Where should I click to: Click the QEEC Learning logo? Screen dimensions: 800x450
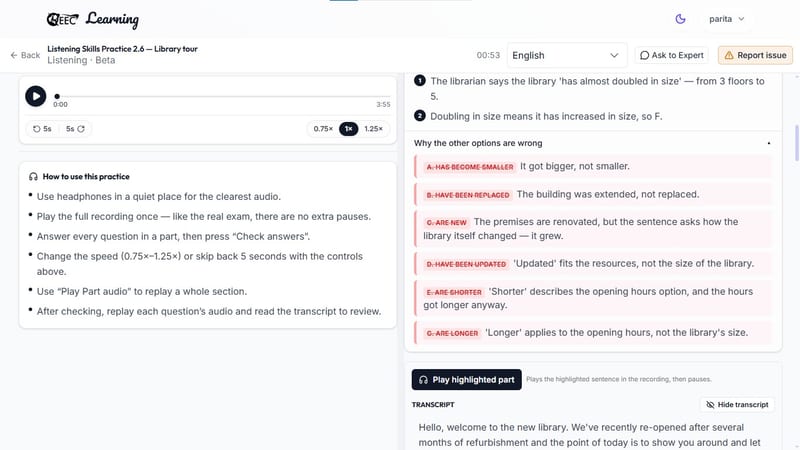[92, 19]
